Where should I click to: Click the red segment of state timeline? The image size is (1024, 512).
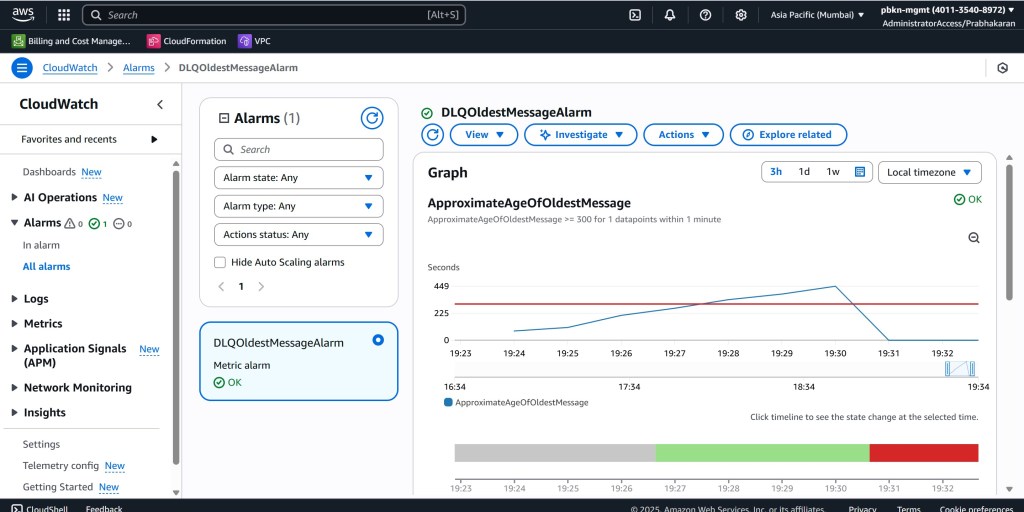coord(923,453)
